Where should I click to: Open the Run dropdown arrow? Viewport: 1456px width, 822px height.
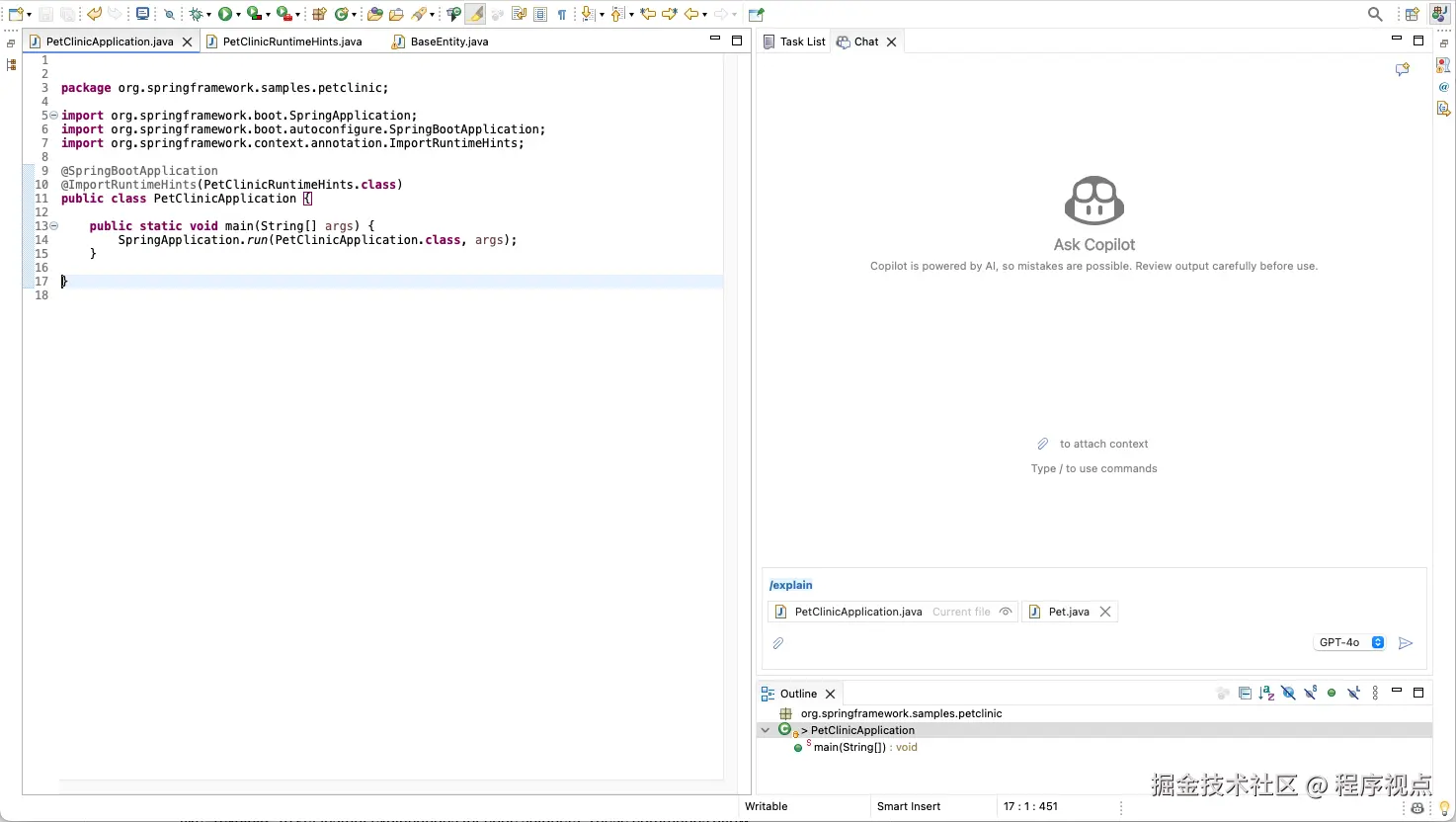click(x=238, y=15)
